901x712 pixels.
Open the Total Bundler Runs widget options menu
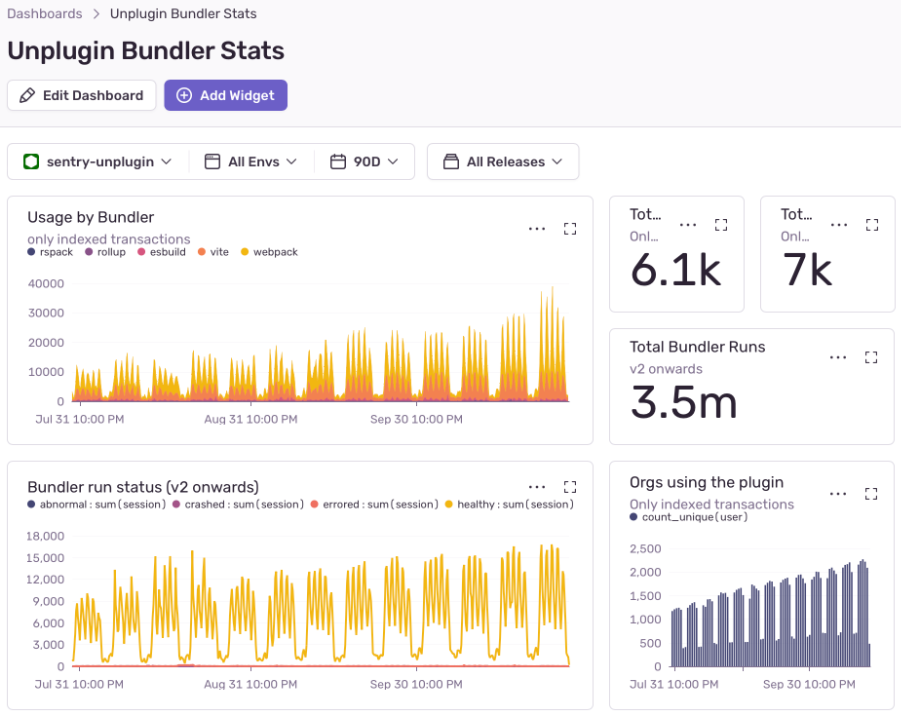pyautogui.click(x=838, y=357)
